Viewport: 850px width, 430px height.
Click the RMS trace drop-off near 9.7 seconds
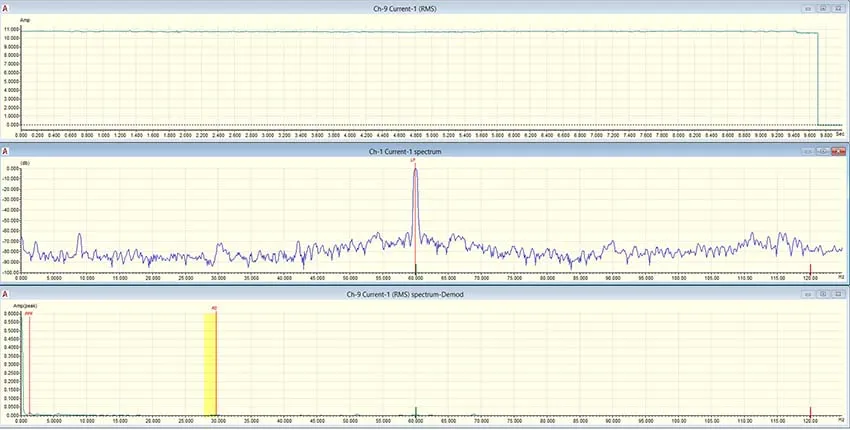(817, 79)
